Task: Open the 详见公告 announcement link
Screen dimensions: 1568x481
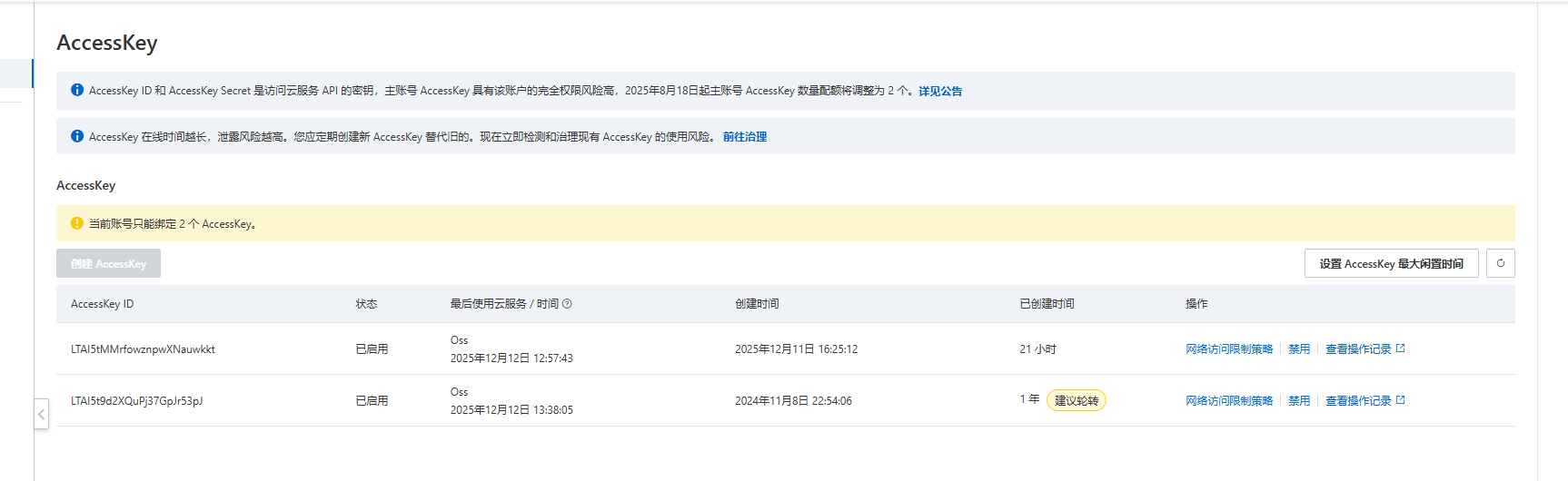Action: tap(939, 91)
